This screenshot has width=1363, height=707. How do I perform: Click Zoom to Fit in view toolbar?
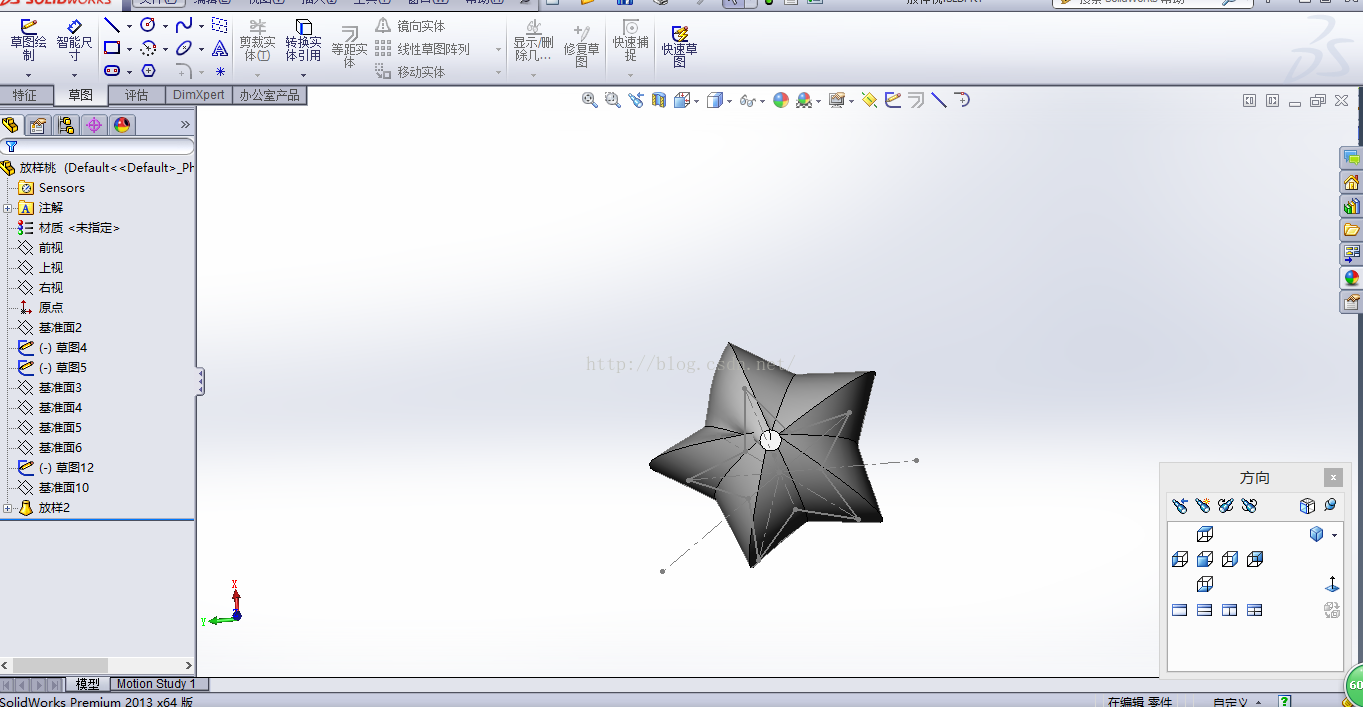point(590,100)
